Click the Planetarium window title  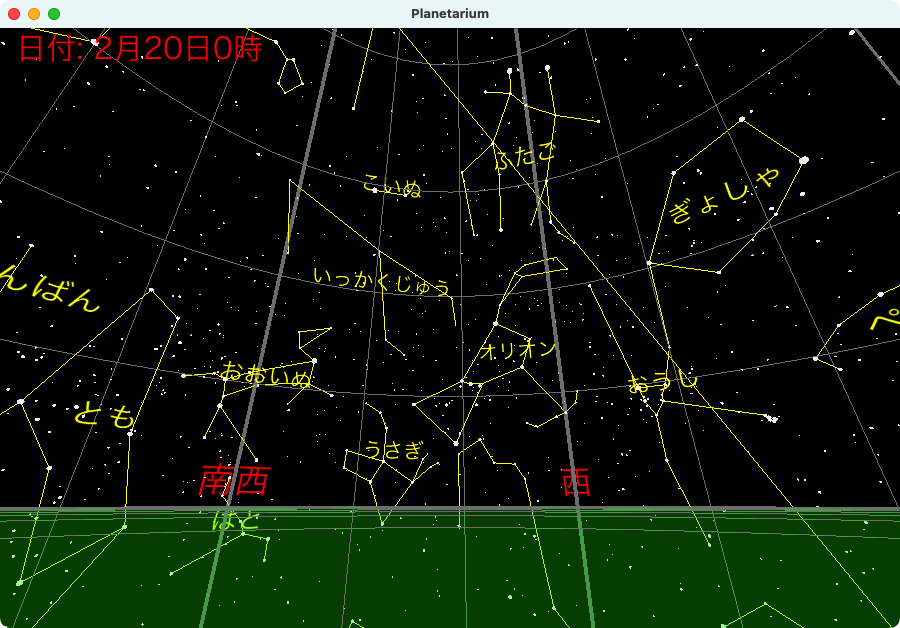point(449,13)
